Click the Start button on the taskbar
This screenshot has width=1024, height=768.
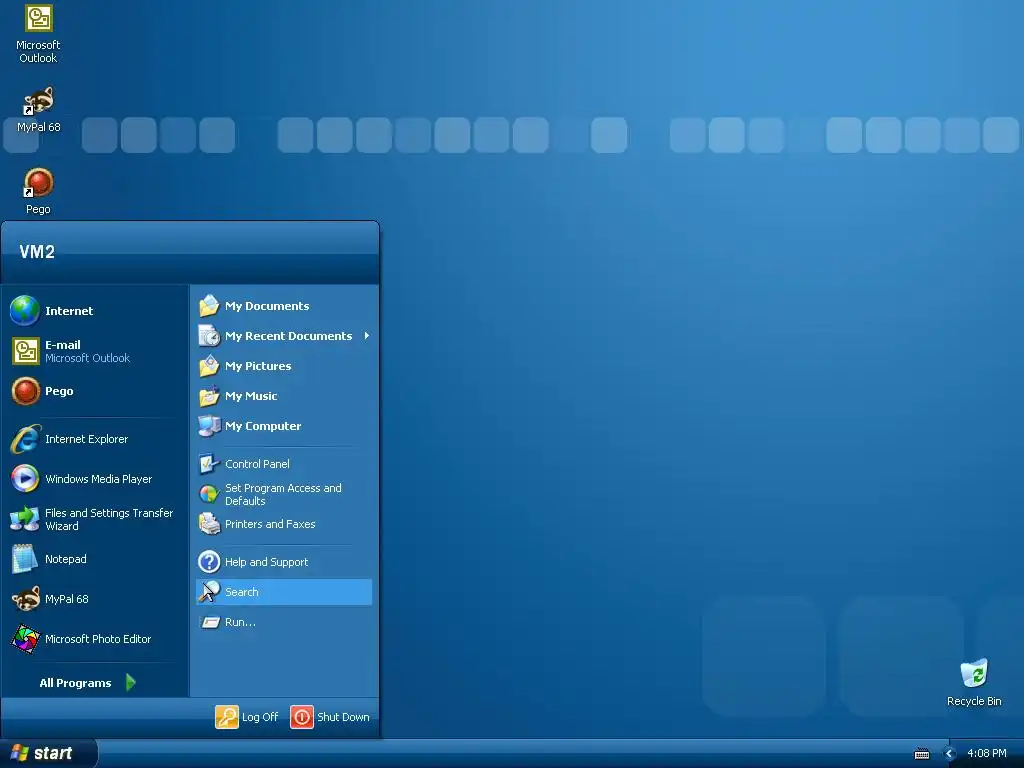coord(48,753)
